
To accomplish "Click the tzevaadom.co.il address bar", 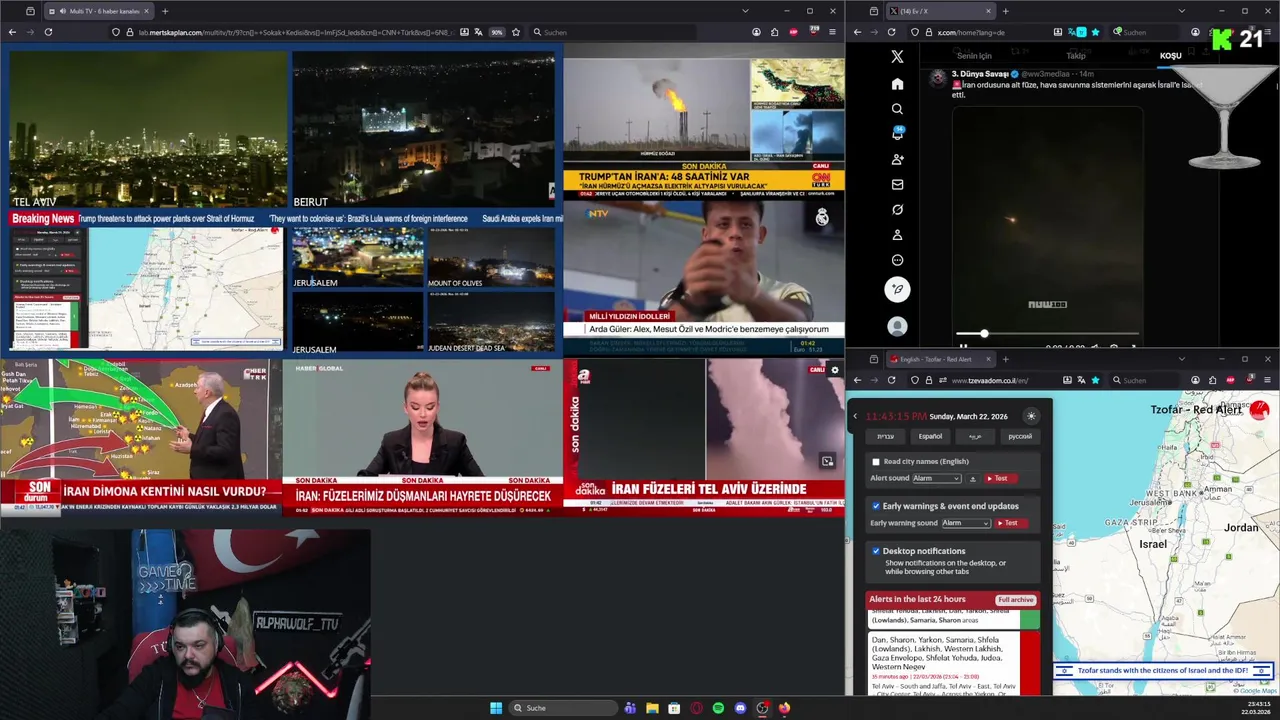I will [983, 380].
